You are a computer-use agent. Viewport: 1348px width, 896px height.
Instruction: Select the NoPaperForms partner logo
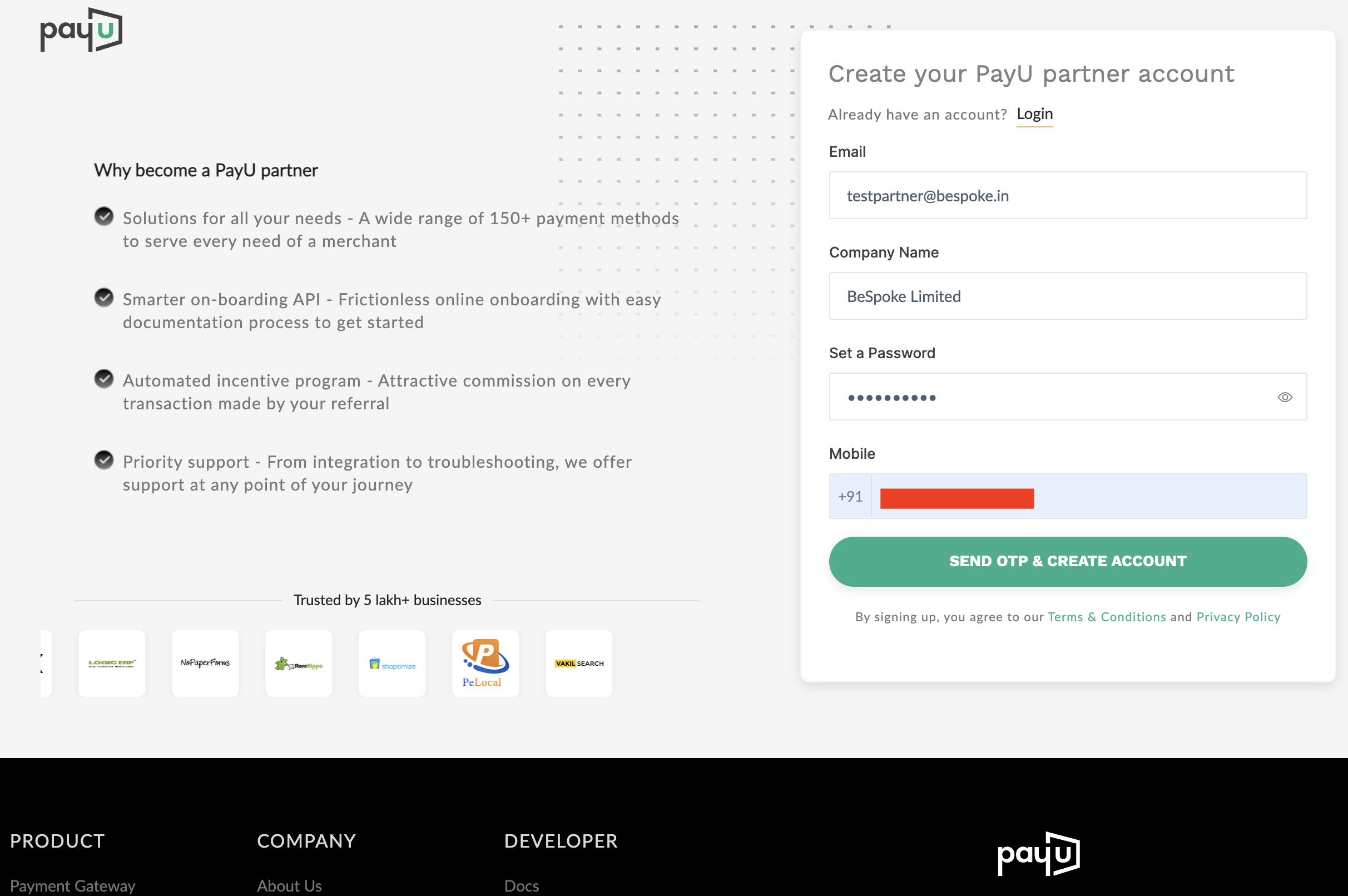click(205, 663)
